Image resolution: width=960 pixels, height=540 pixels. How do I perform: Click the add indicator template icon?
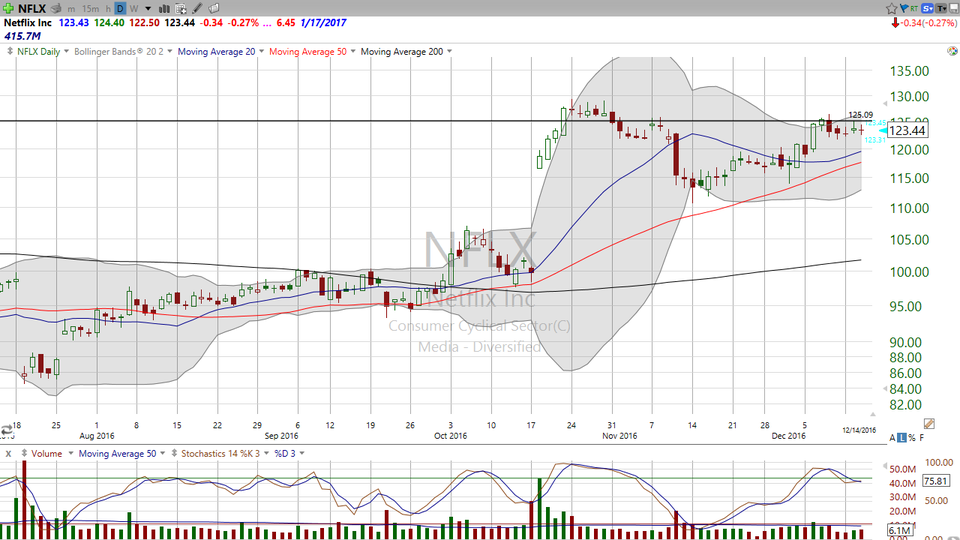tap(181, 9)
